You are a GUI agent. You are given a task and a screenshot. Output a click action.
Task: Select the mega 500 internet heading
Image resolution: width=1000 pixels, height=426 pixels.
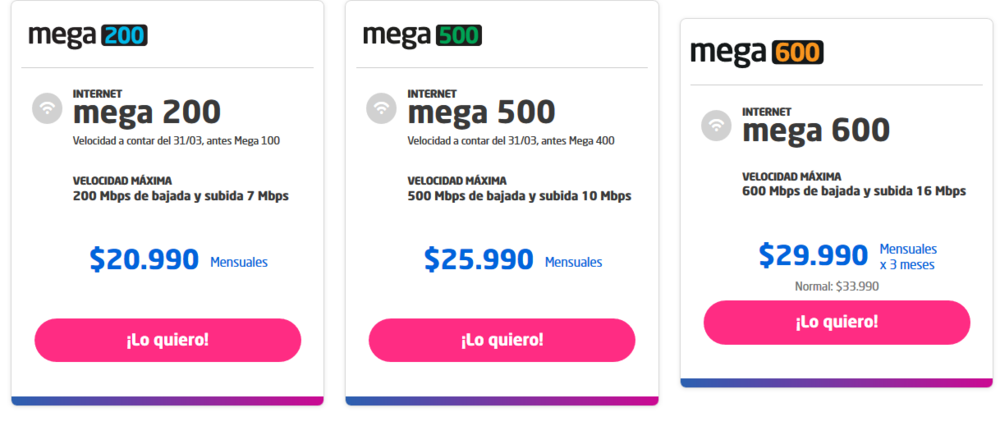tap(481, 111)
